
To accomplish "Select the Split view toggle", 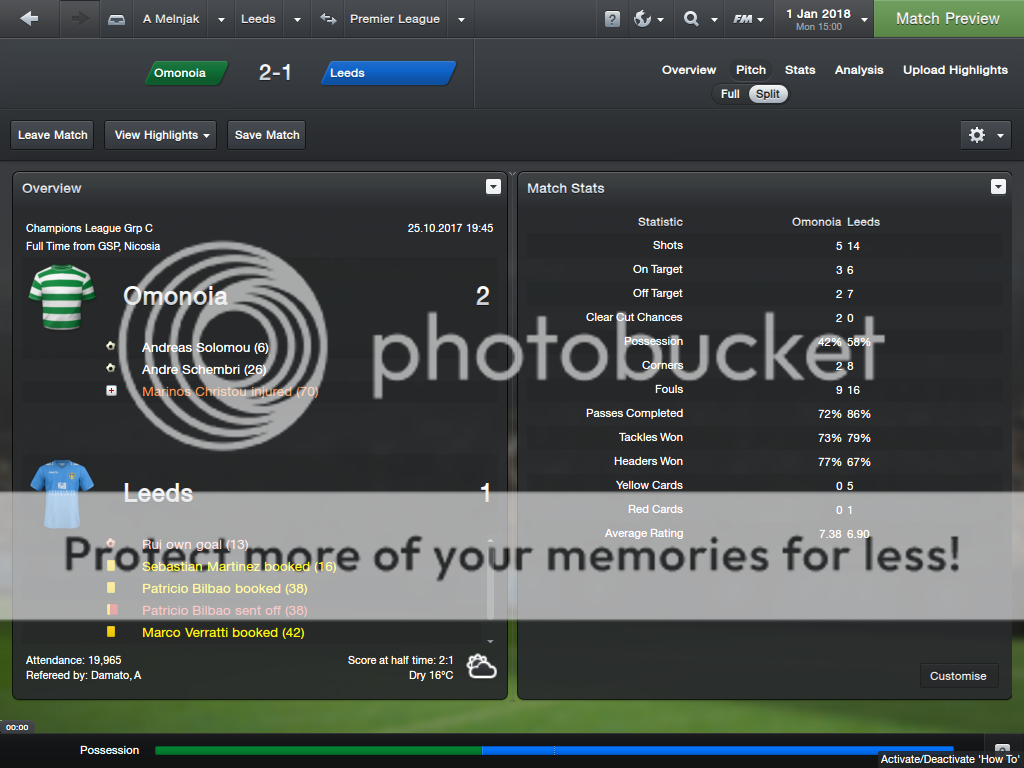I will (768, 94).
